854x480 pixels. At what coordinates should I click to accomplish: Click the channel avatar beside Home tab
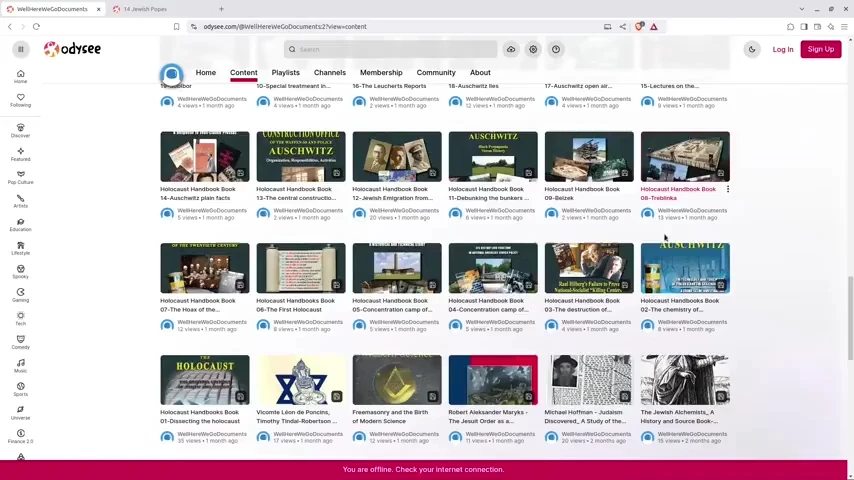[172, 74]
